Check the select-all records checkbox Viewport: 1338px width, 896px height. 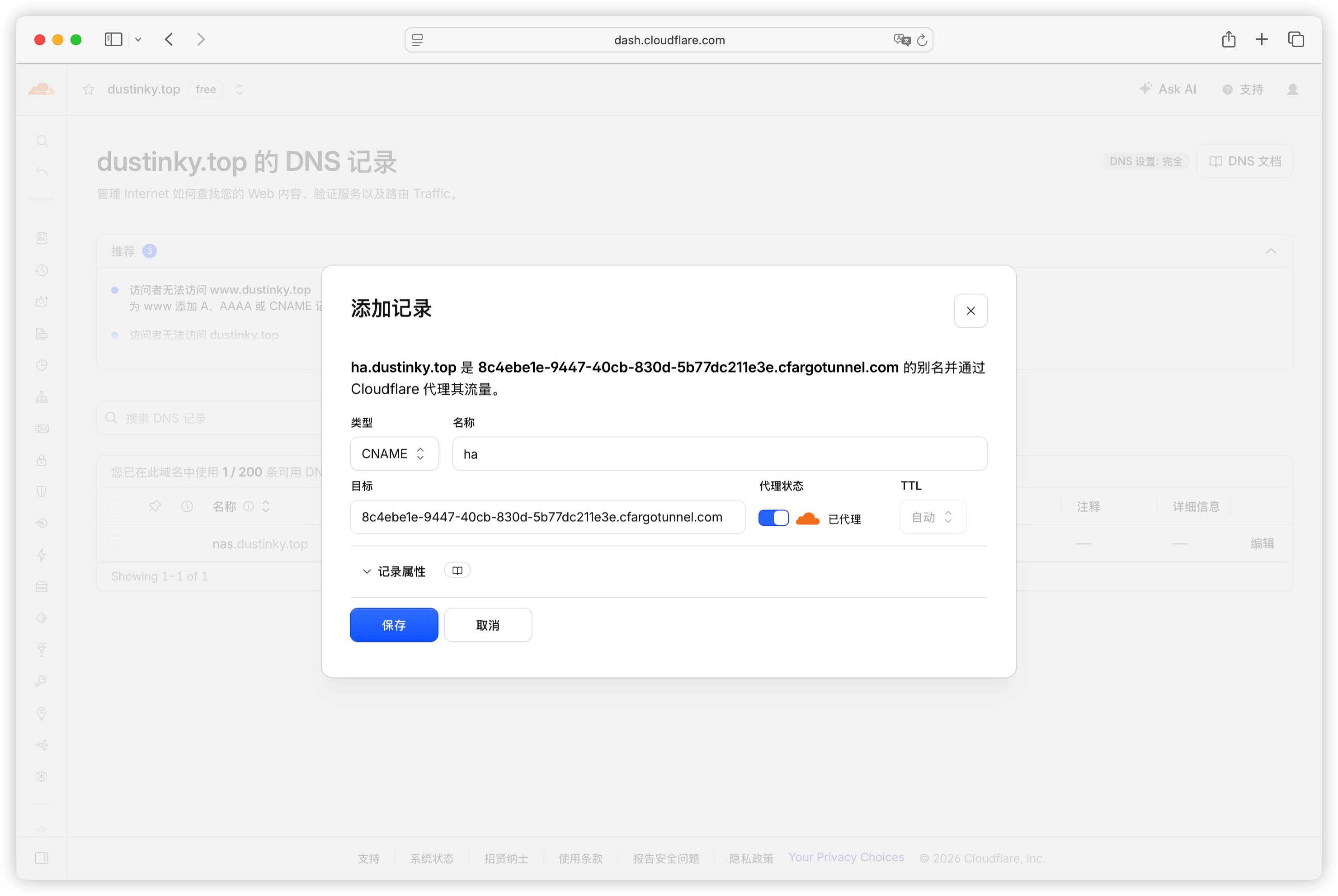(117, 506)
